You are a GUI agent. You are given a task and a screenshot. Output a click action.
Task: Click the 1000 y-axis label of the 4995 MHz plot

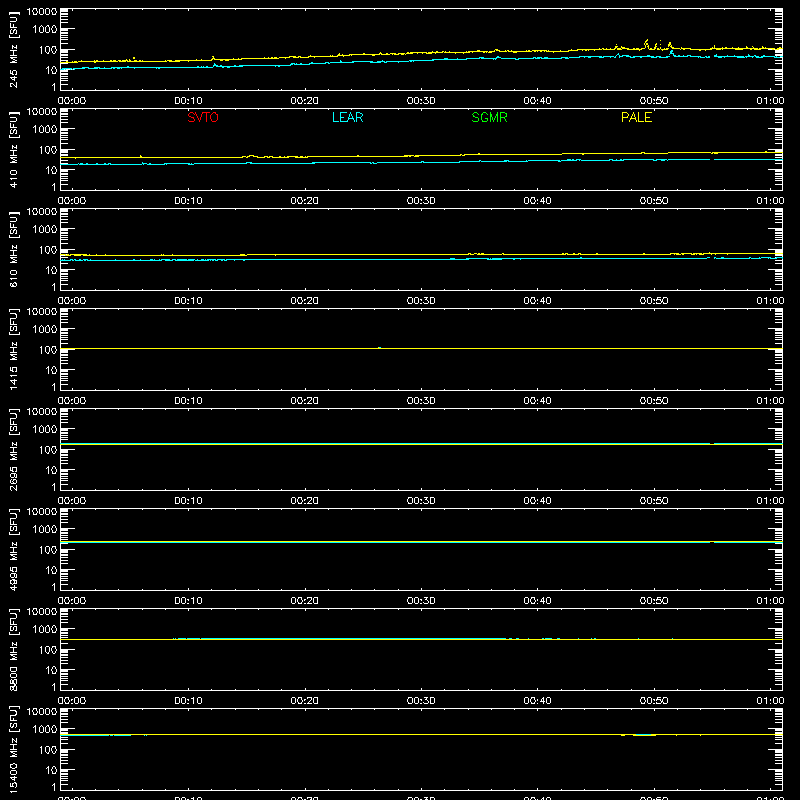pyautogui.click(x=45, y=530)
